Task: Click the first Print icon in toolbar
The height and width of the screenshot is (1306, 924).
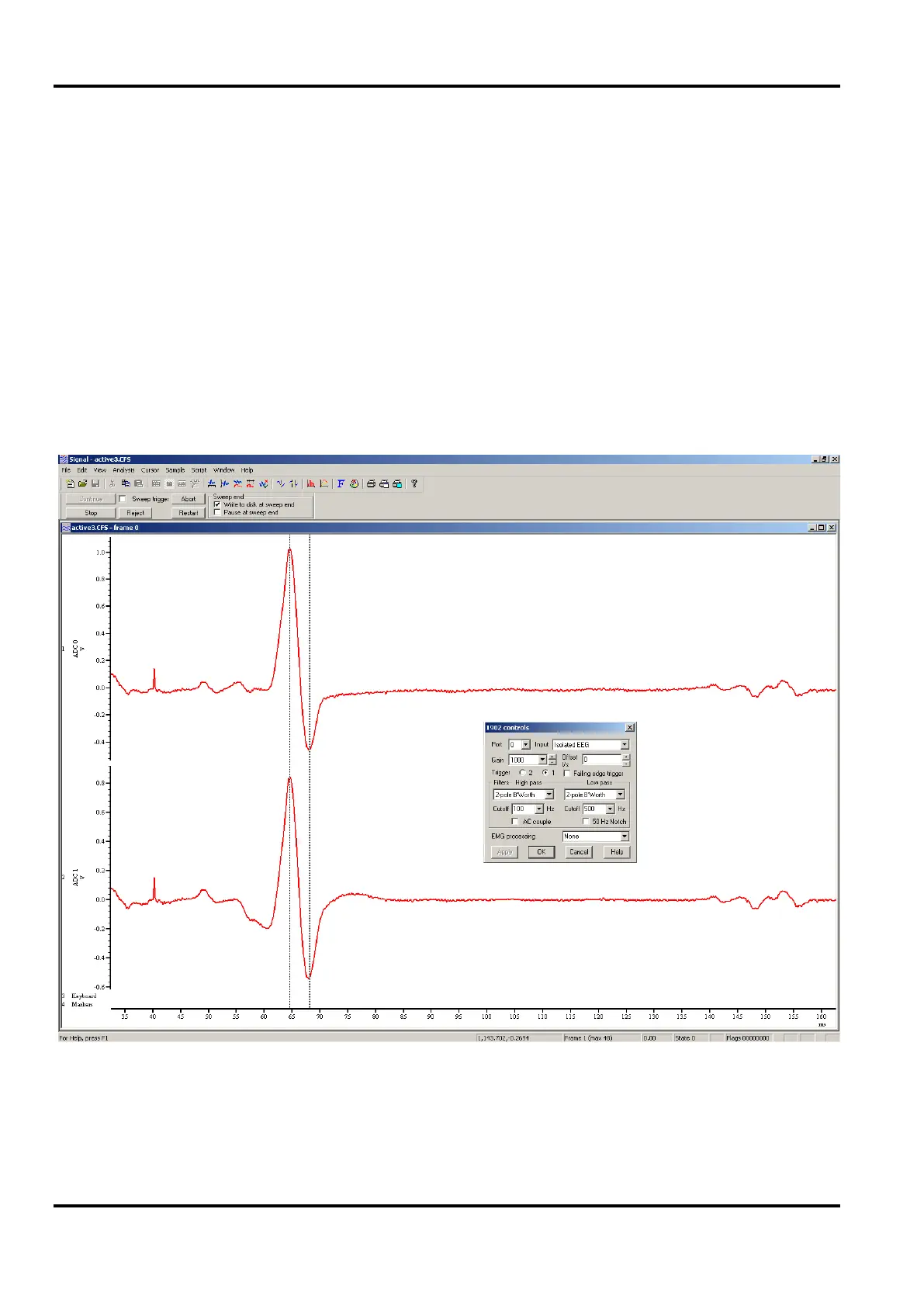Action: [x=371, y=483]
